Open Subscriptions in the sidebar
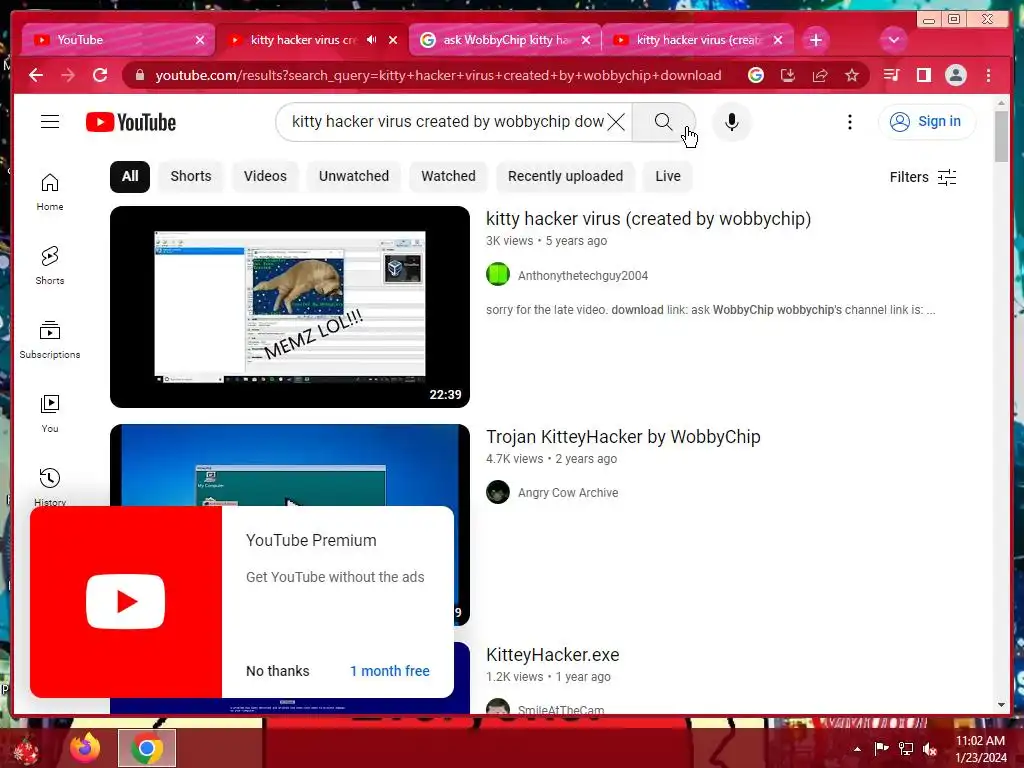The width and height of the screenshot is (1024, 768). [x=50, y=340]
